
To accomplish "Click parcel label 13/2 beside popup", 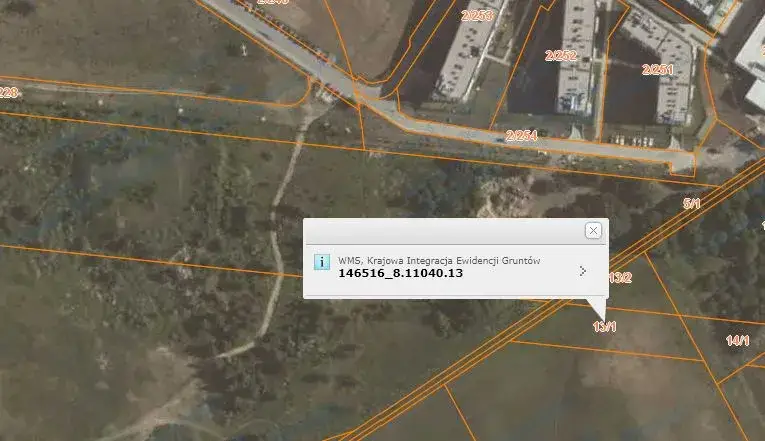I will tap(621, 277).
